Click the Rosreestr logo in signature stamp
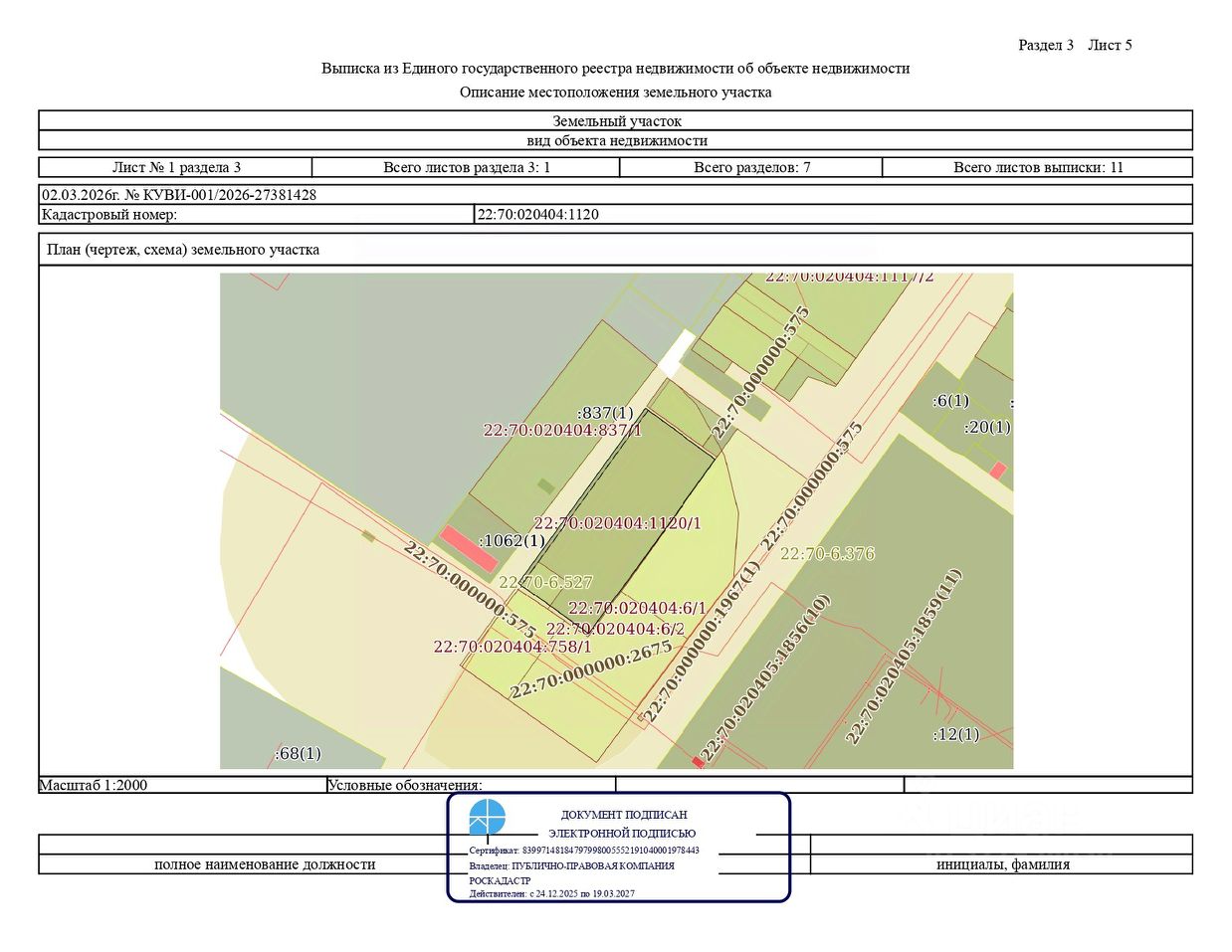This screenshot has width=1232, height=952. [x=487, y=817]
